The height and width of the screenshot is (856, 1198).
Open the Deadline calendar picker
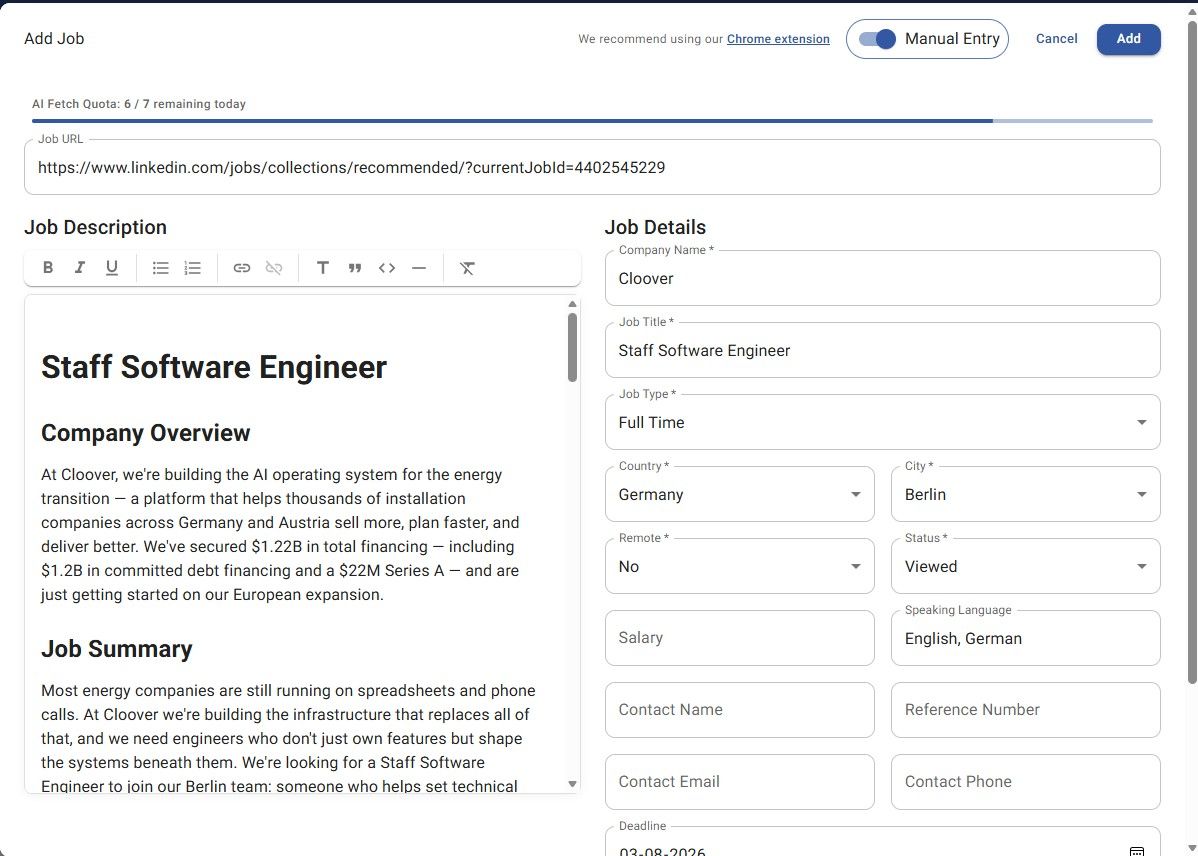click(1137, 851)
